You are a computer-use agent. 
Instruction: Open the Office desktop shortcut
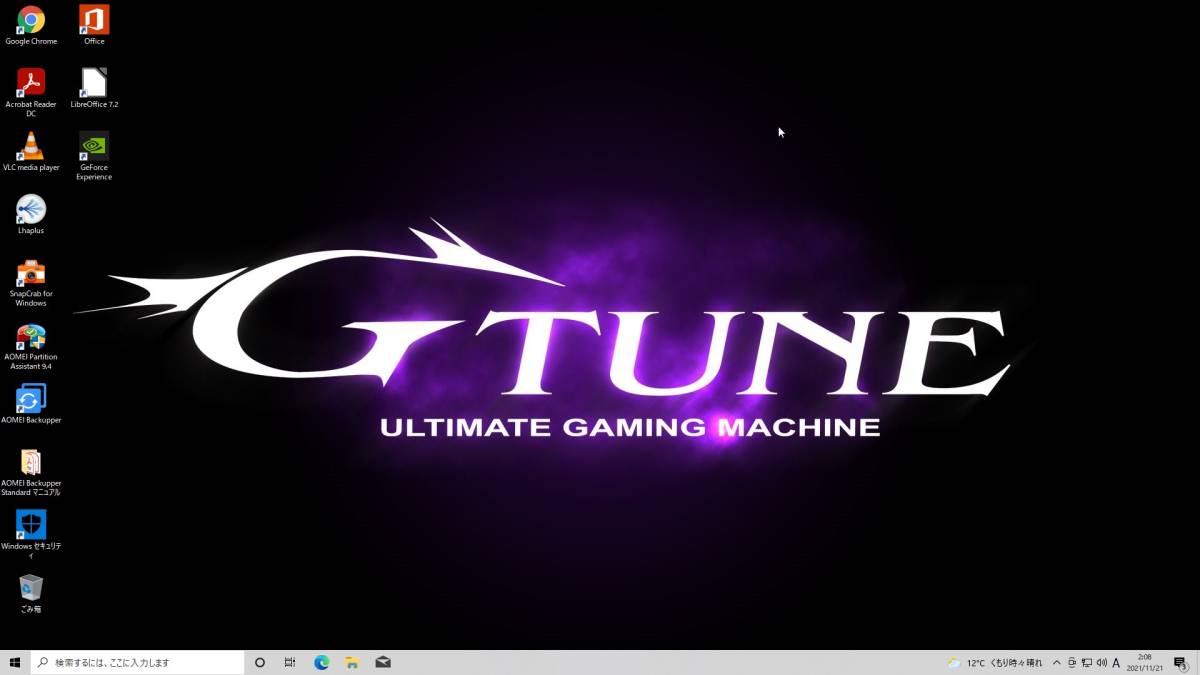click(94, 25)
